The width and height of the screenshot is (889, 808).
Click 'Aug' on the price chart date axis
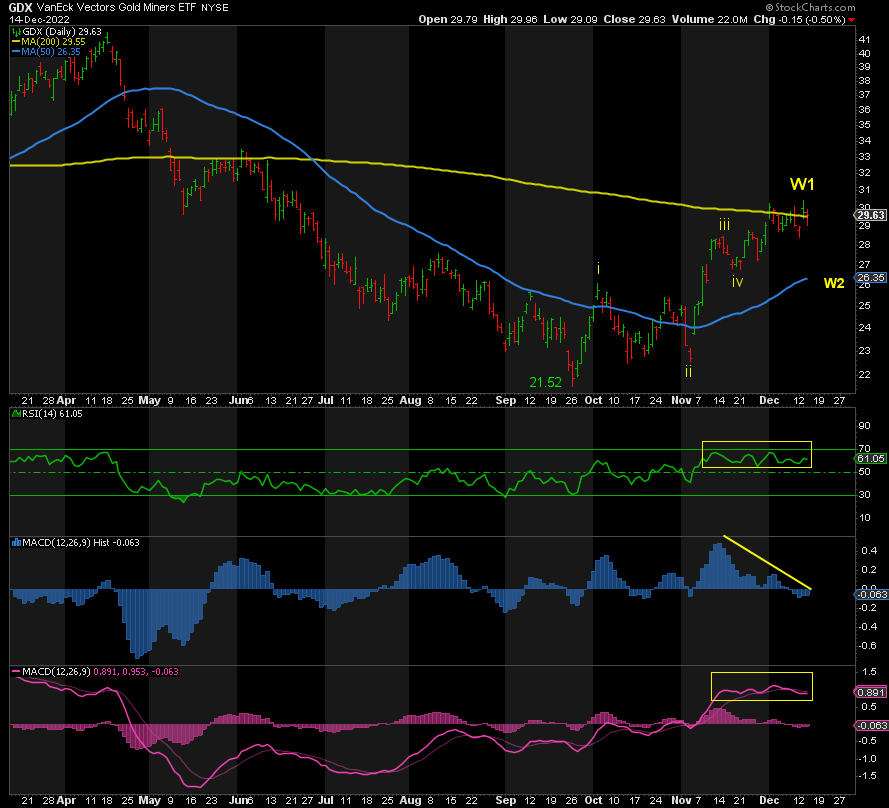[x=410, y=400]
